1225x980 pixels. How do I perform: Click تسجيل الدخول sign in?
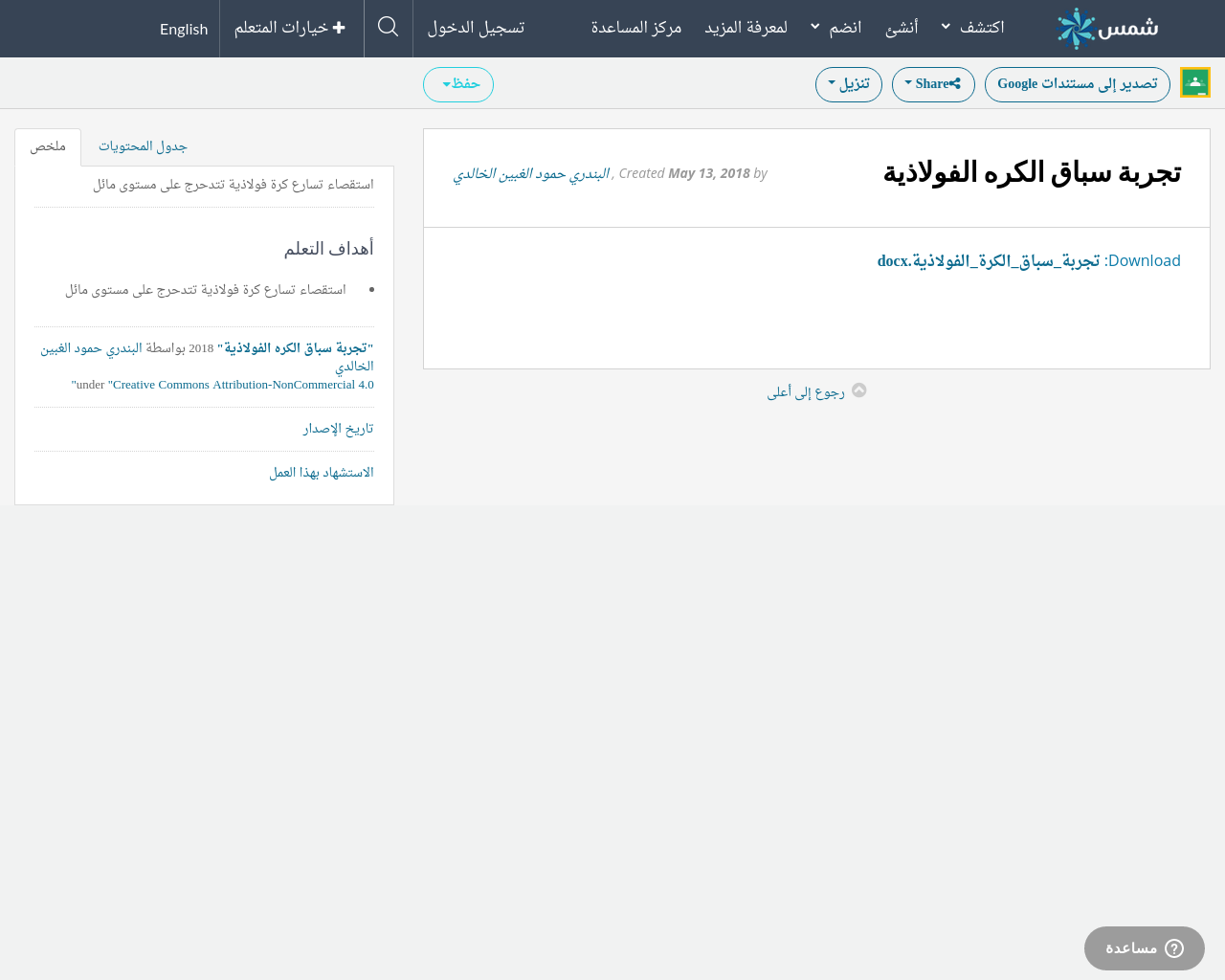point(476,27)
